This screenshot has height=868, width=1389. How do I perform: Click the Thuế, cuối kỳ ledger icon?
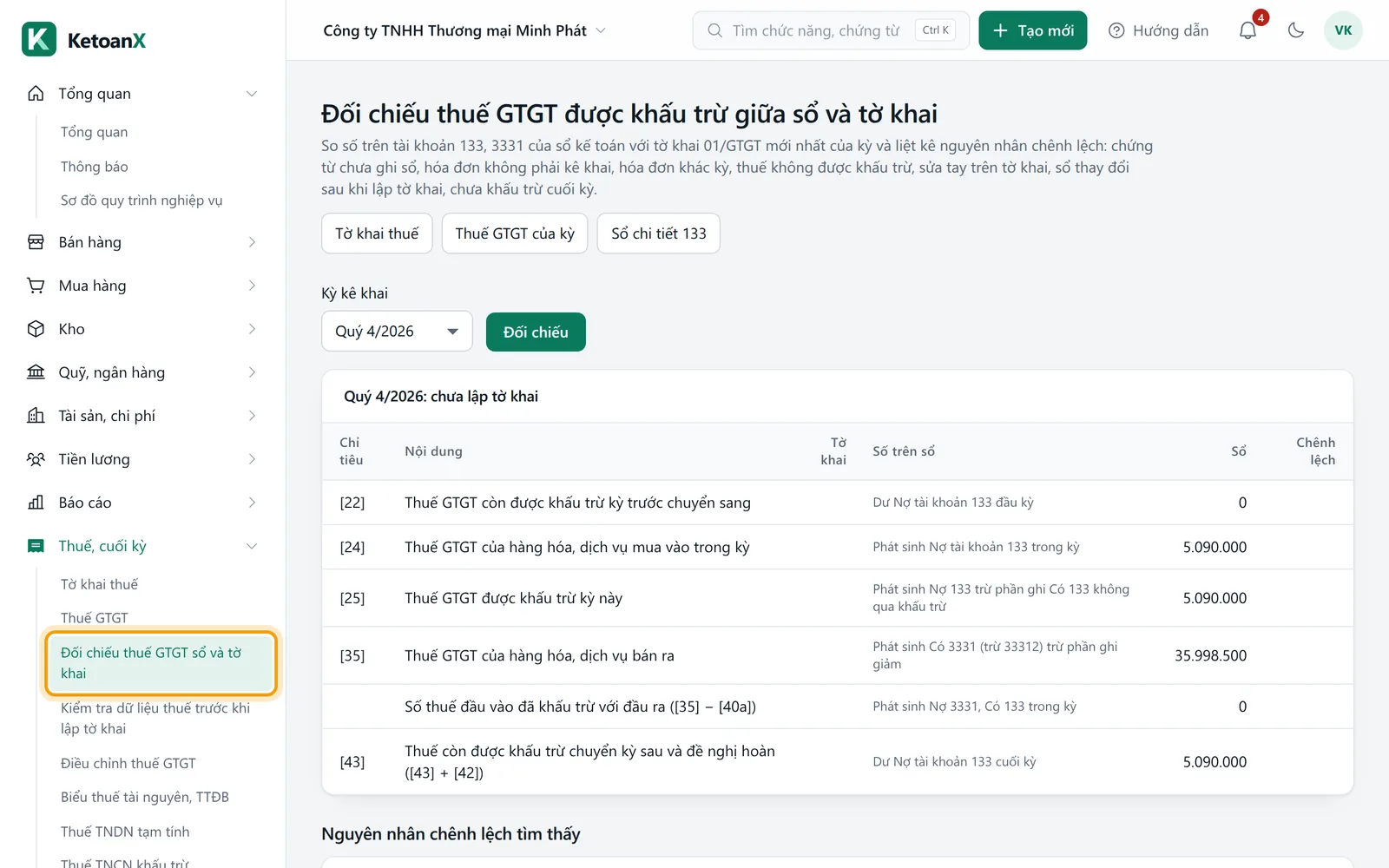click(x=36, y=546)
